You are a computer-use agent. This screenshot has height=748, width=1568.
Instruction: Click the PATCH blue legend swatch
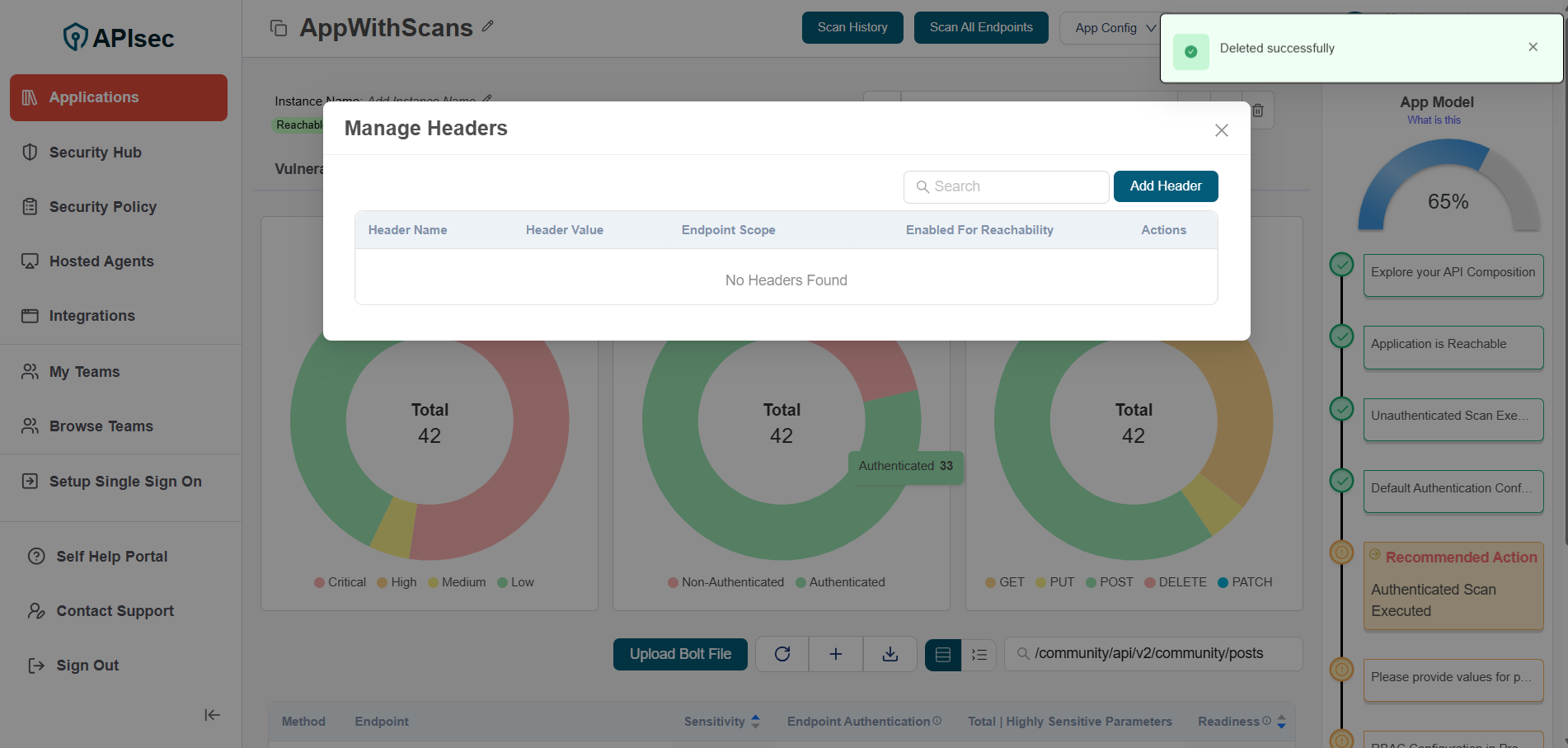click(x=1223, y=582)
